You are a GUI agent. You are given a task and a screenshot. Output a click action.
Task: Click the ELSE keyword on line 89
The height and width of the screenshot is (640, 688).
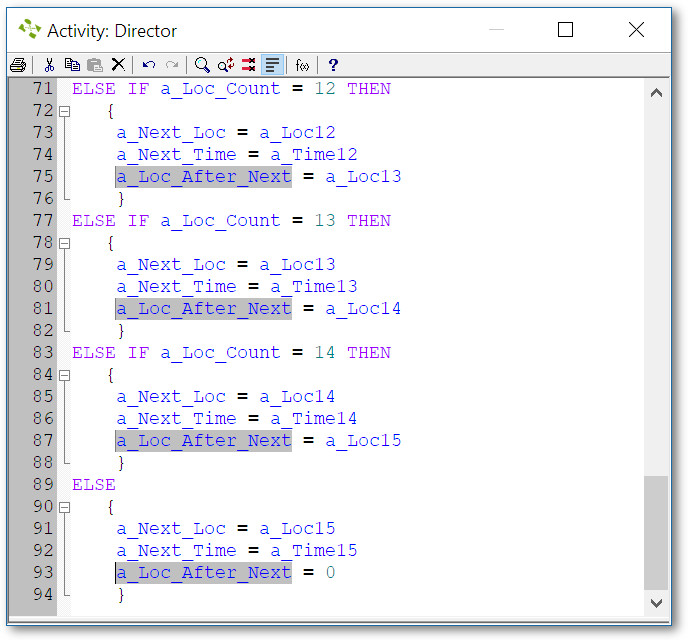point(94,485)
